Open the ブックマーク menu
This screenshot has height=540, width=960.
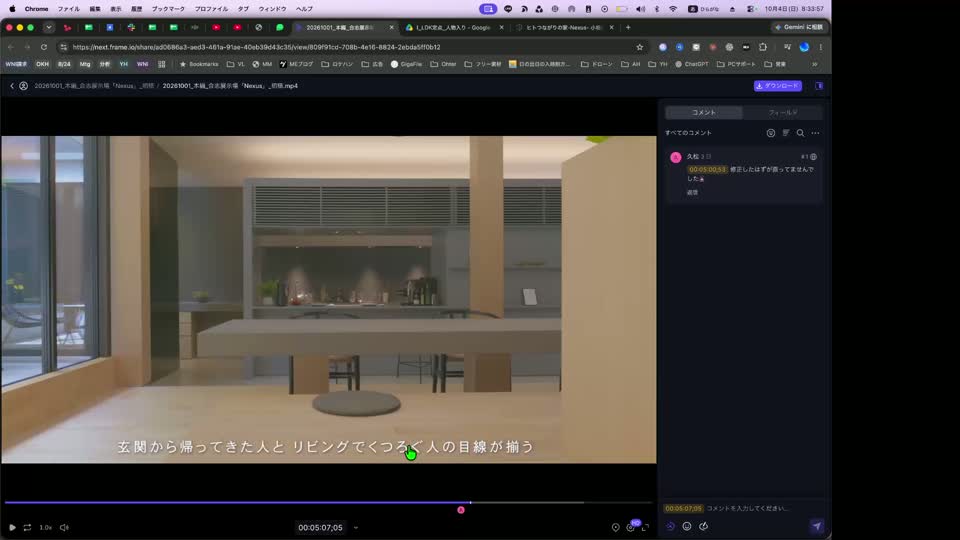point(168,9)
